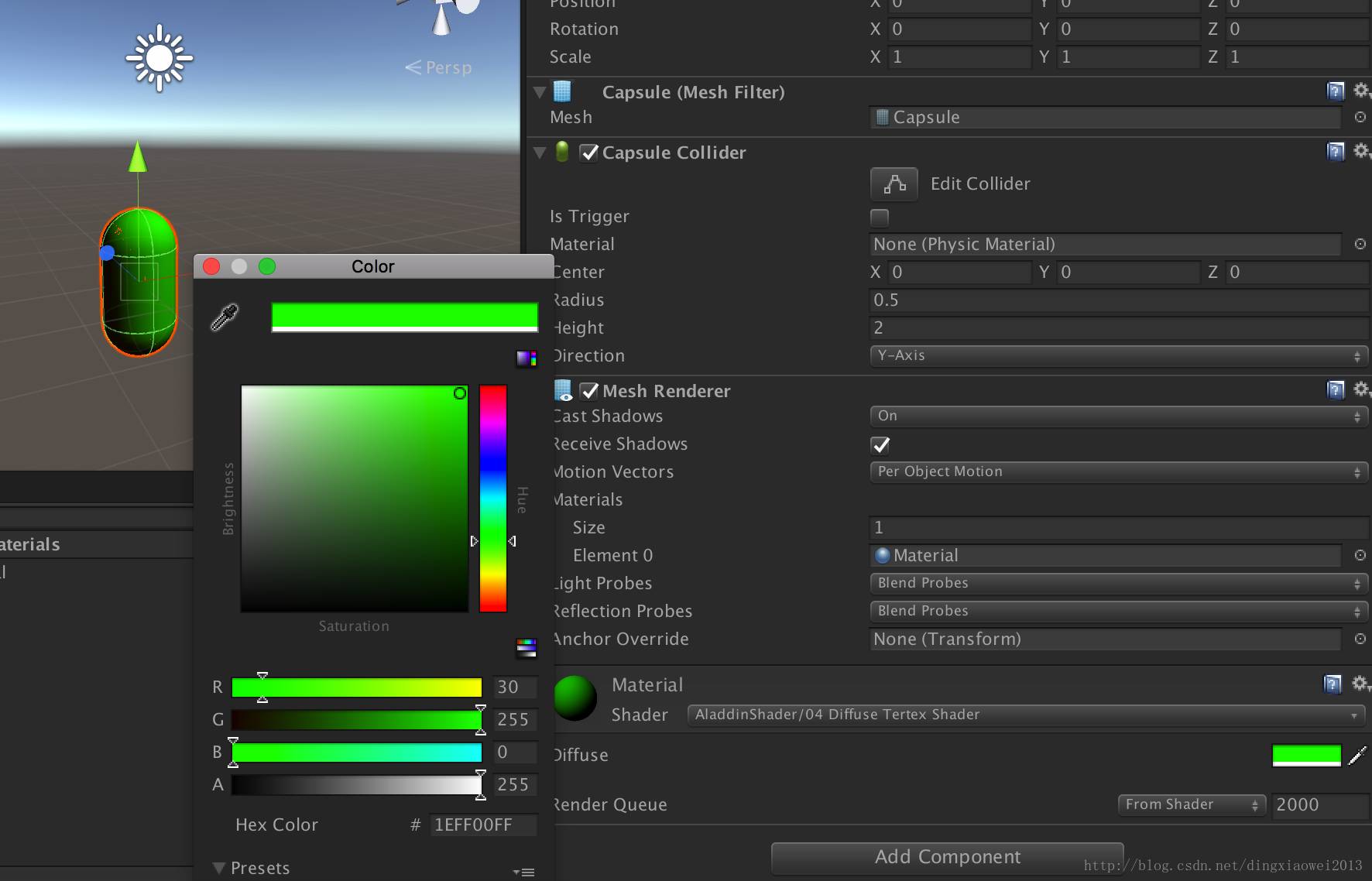The image size is (1372, 881).
Task: Open Mesh Renderer gear settings menu
Action: (x=1361, y=389)
